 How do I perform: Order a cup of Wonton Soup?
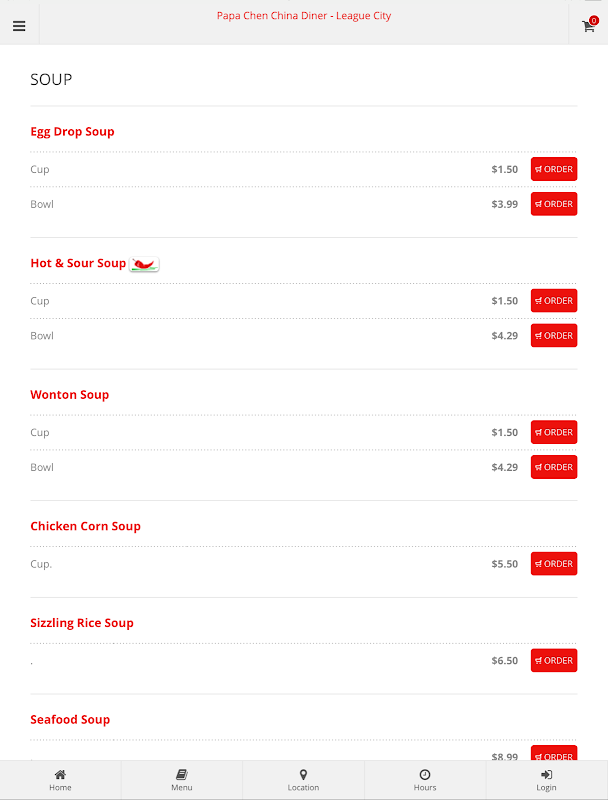[554, 433]
